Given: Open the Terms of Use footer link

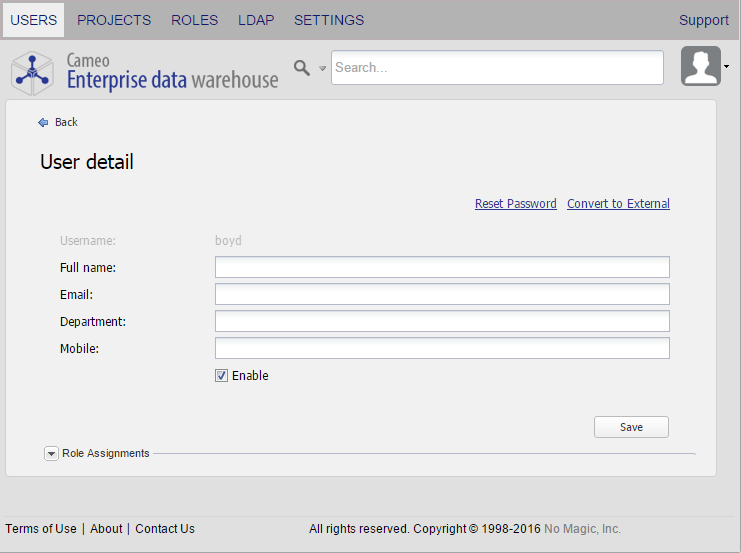Looking at the screenshot, I should [41, 529].
